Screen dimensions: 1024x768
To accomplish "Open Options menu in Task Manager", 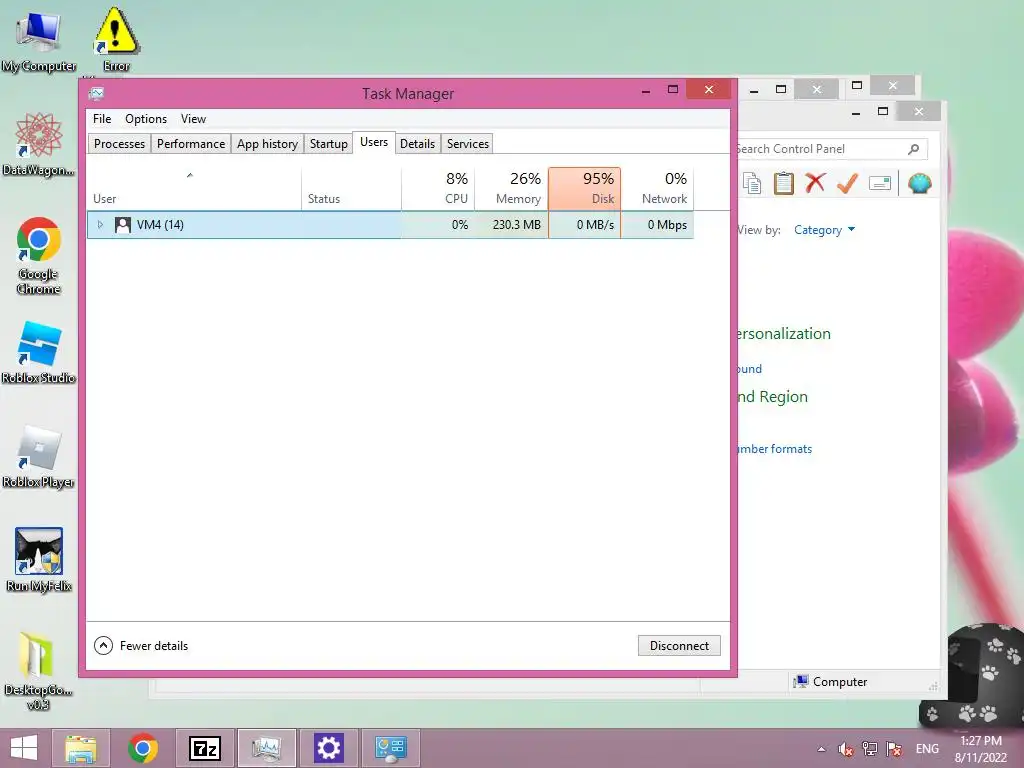I will (x=146, y=119).
